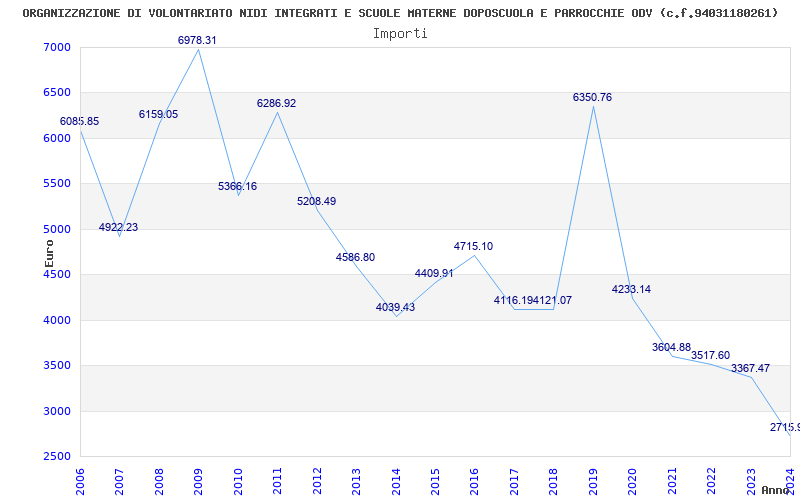Click the 4039.43 data label
The width and height of the screenshot is (800, 500).
point(395,307)
